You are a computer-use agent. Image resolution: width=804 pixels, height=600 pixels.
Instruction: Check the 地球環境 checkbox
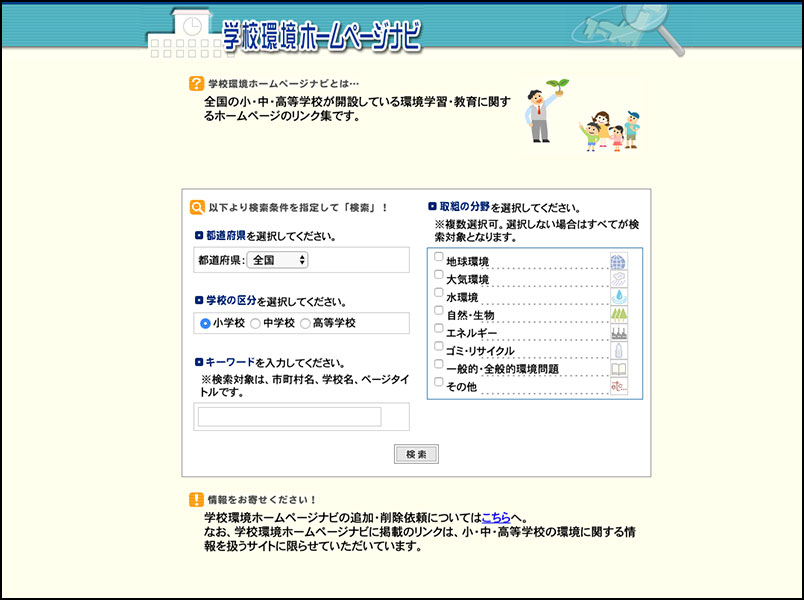[x=438, y=257]
